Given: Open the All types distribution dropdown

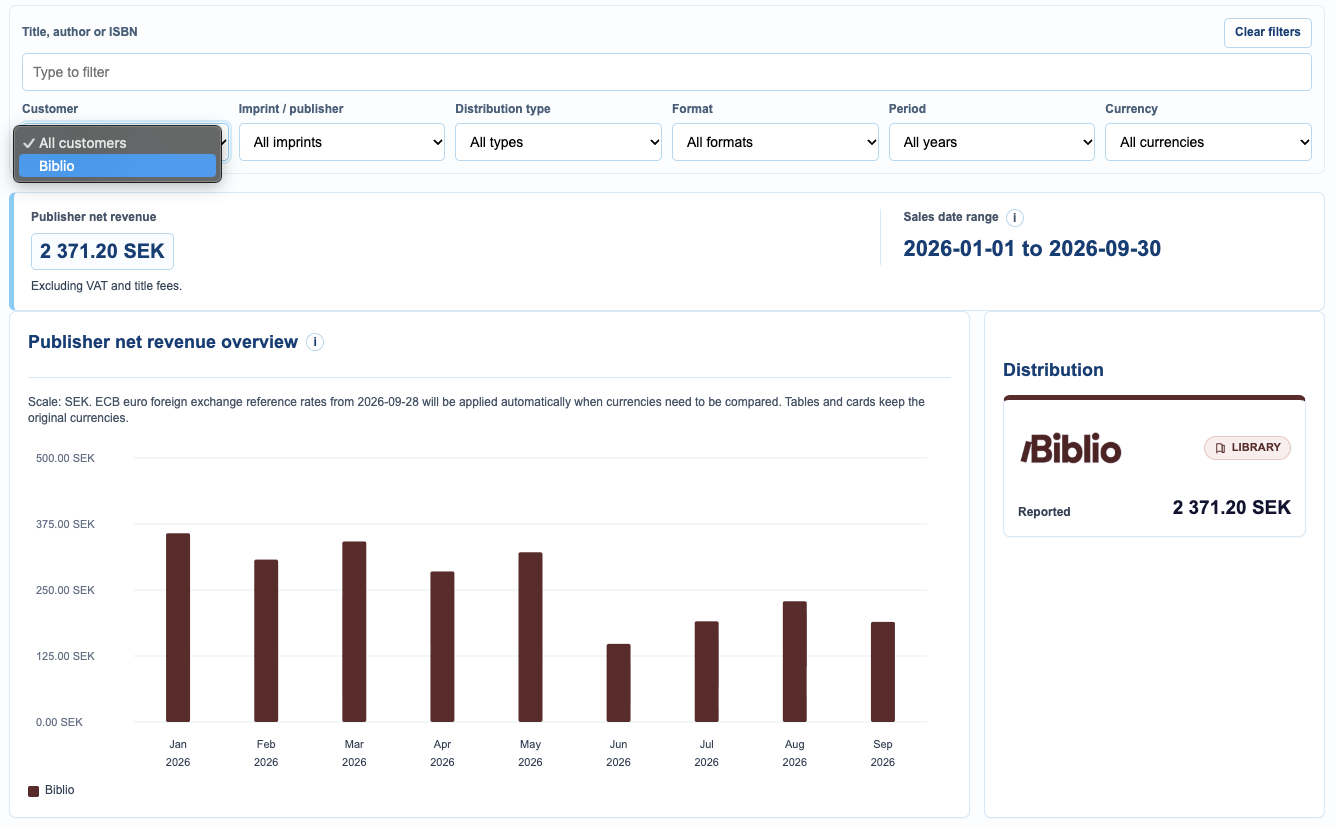Looking at the screenshot, I should 558,142.
